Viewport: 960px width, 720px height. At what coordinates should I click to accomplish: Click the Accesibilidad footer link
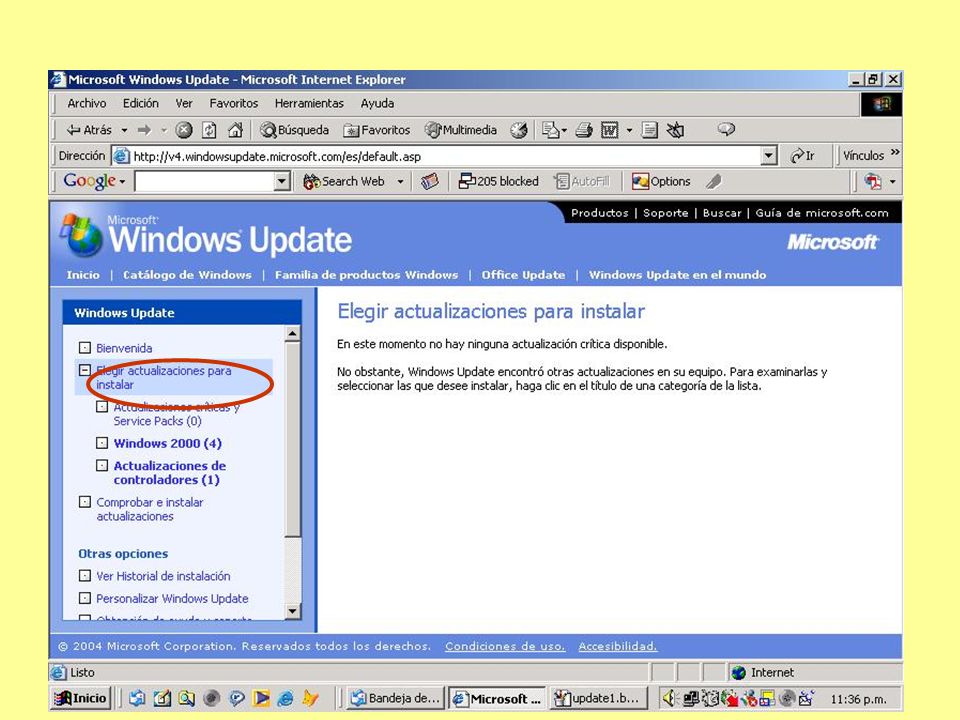tap(618, 646)
